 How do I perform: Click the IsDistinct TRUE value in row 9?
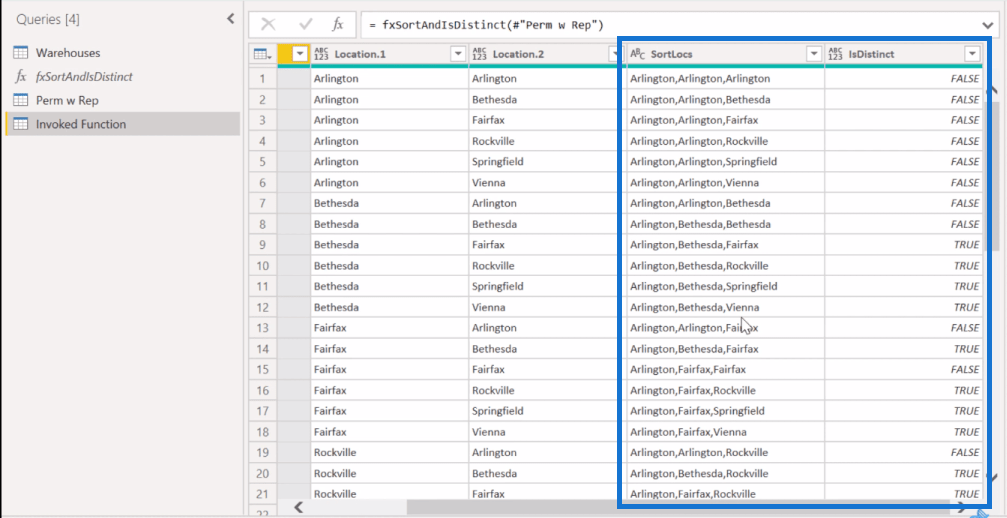coord(966,245)
